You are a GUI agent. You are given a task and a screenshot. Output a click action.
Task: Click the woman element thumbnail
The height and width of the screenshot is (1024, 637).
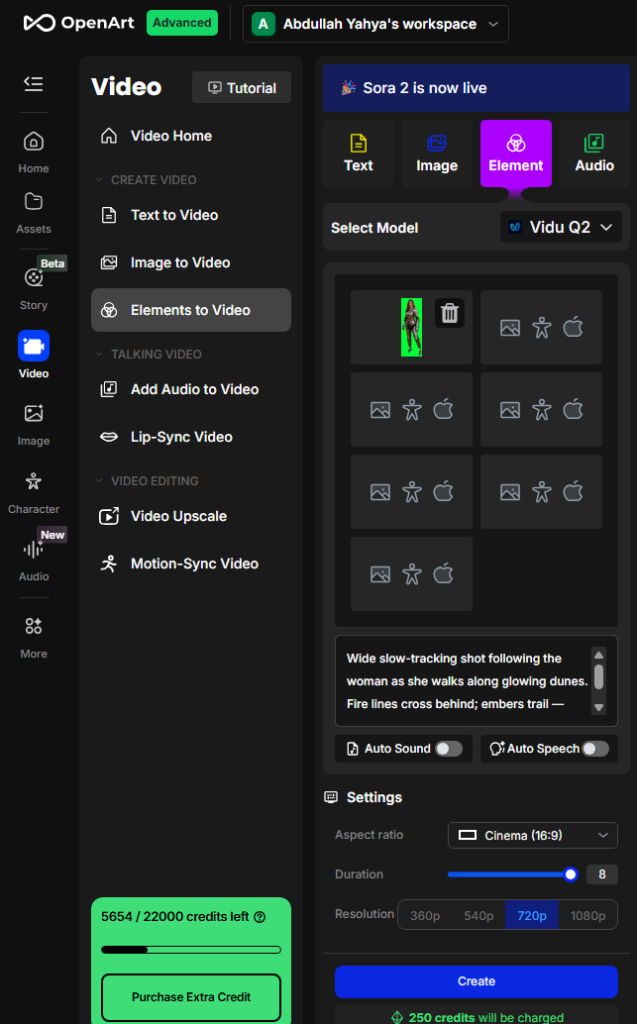[411, 327]
